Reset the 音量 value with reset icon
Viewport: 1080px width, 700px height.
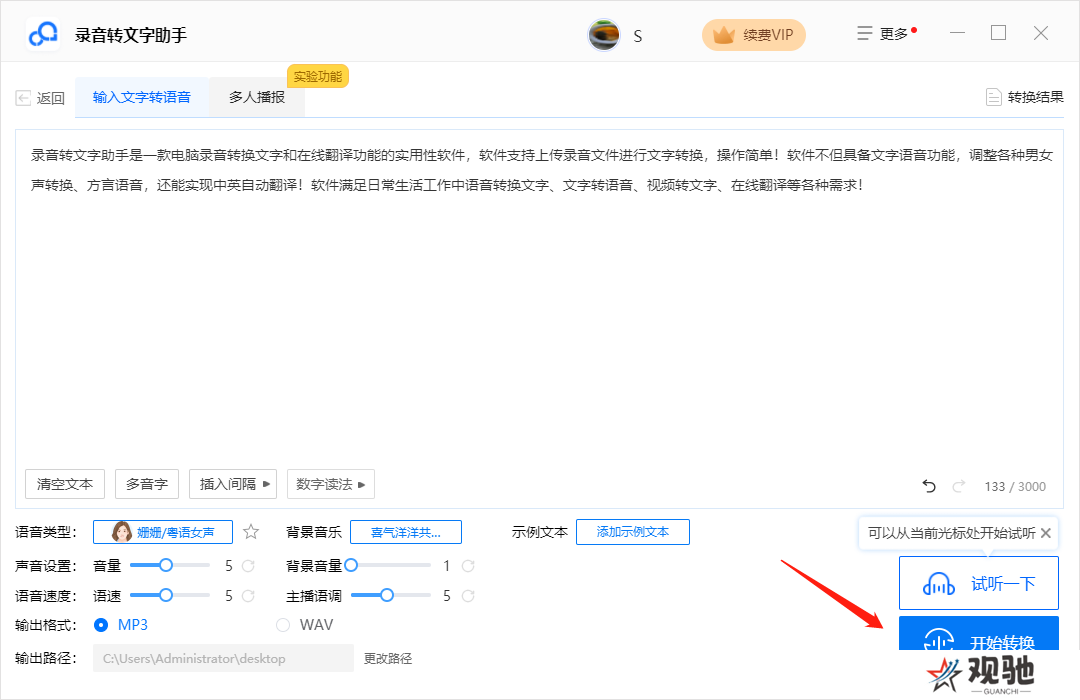[x=248, y=566]
